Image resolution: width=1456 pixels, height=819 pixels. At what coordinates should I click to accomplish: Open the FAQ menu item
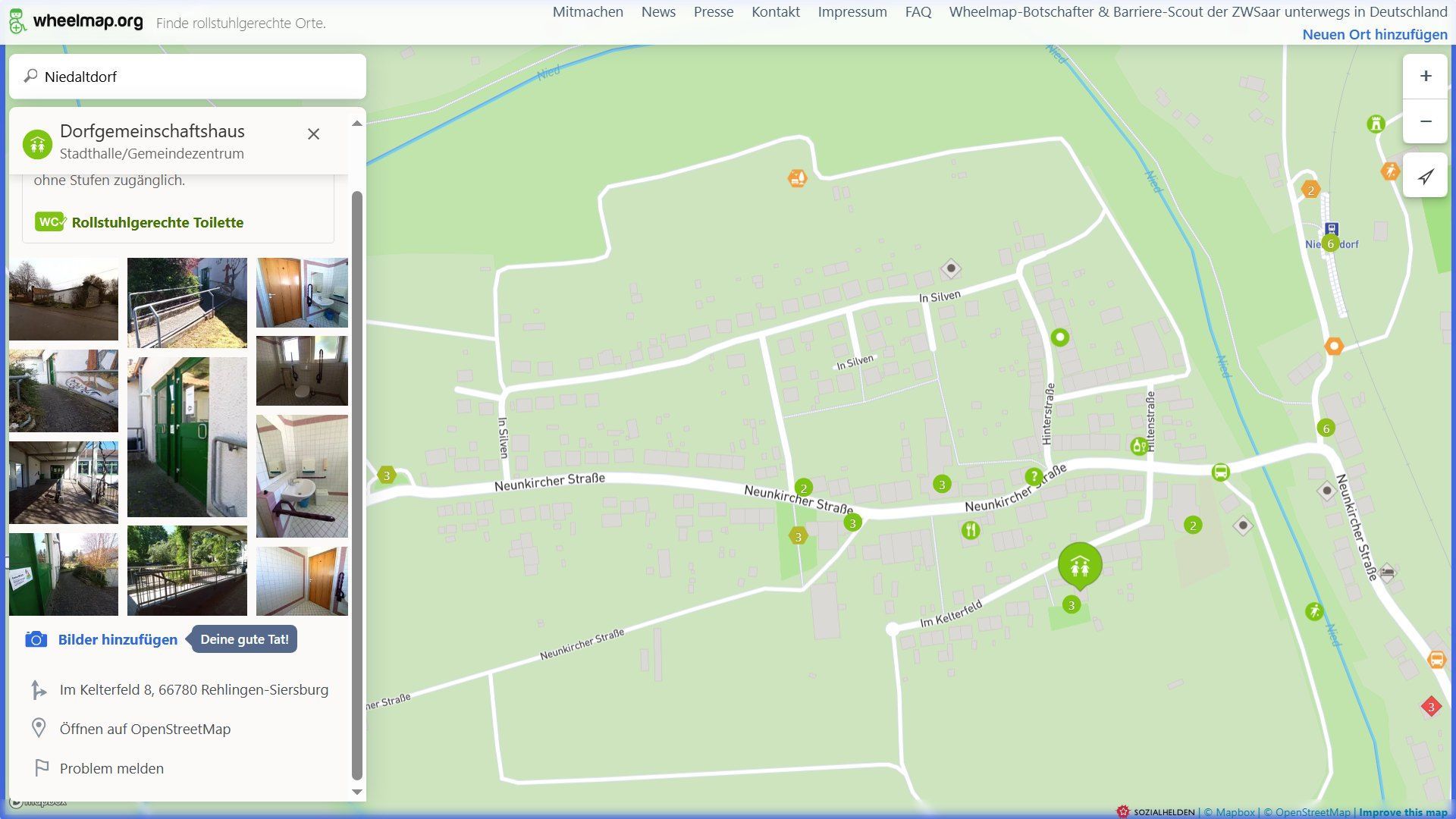918,12
